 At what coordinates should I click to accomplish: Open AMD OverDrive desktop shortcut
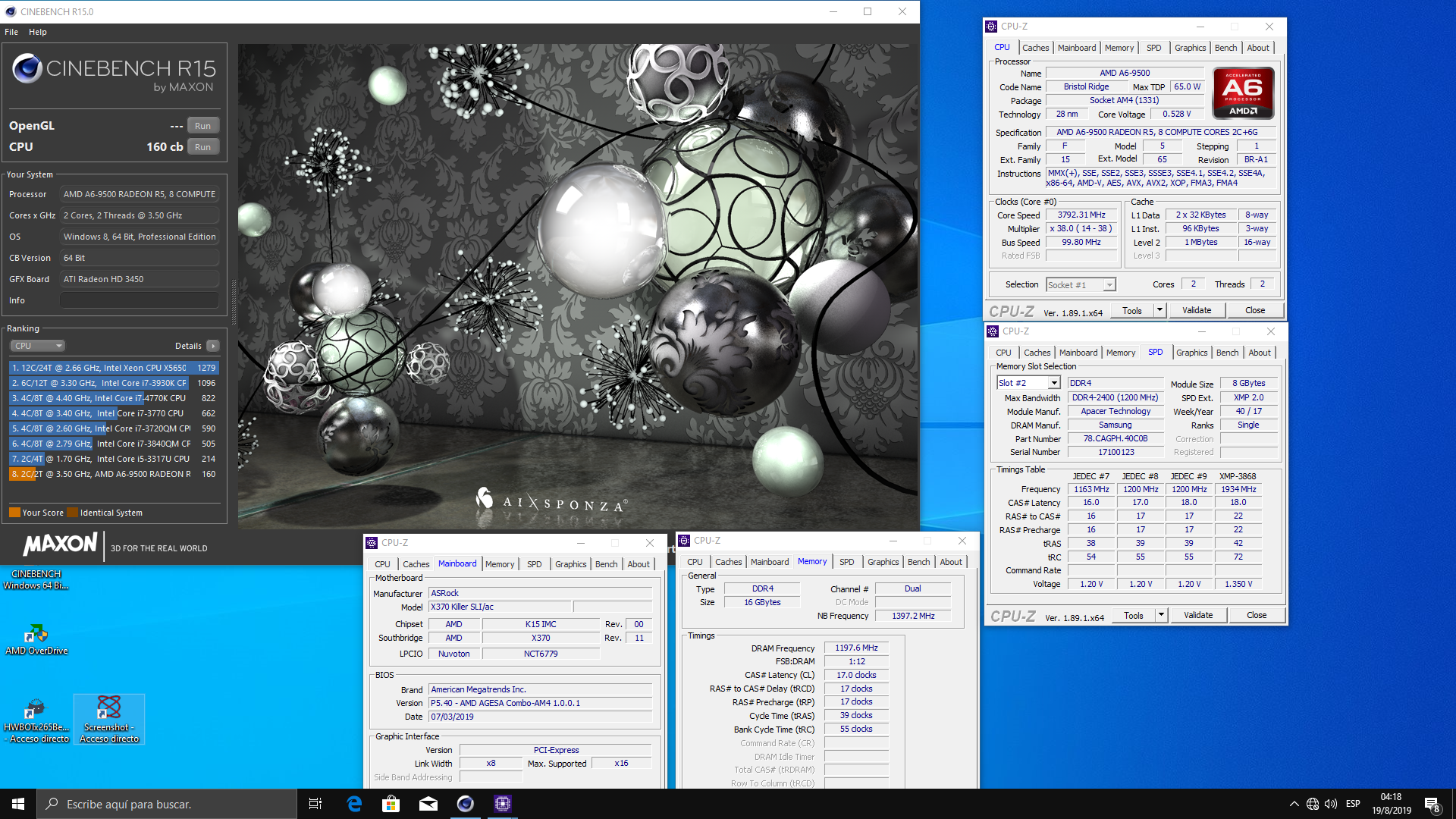(x=36, y=639)
